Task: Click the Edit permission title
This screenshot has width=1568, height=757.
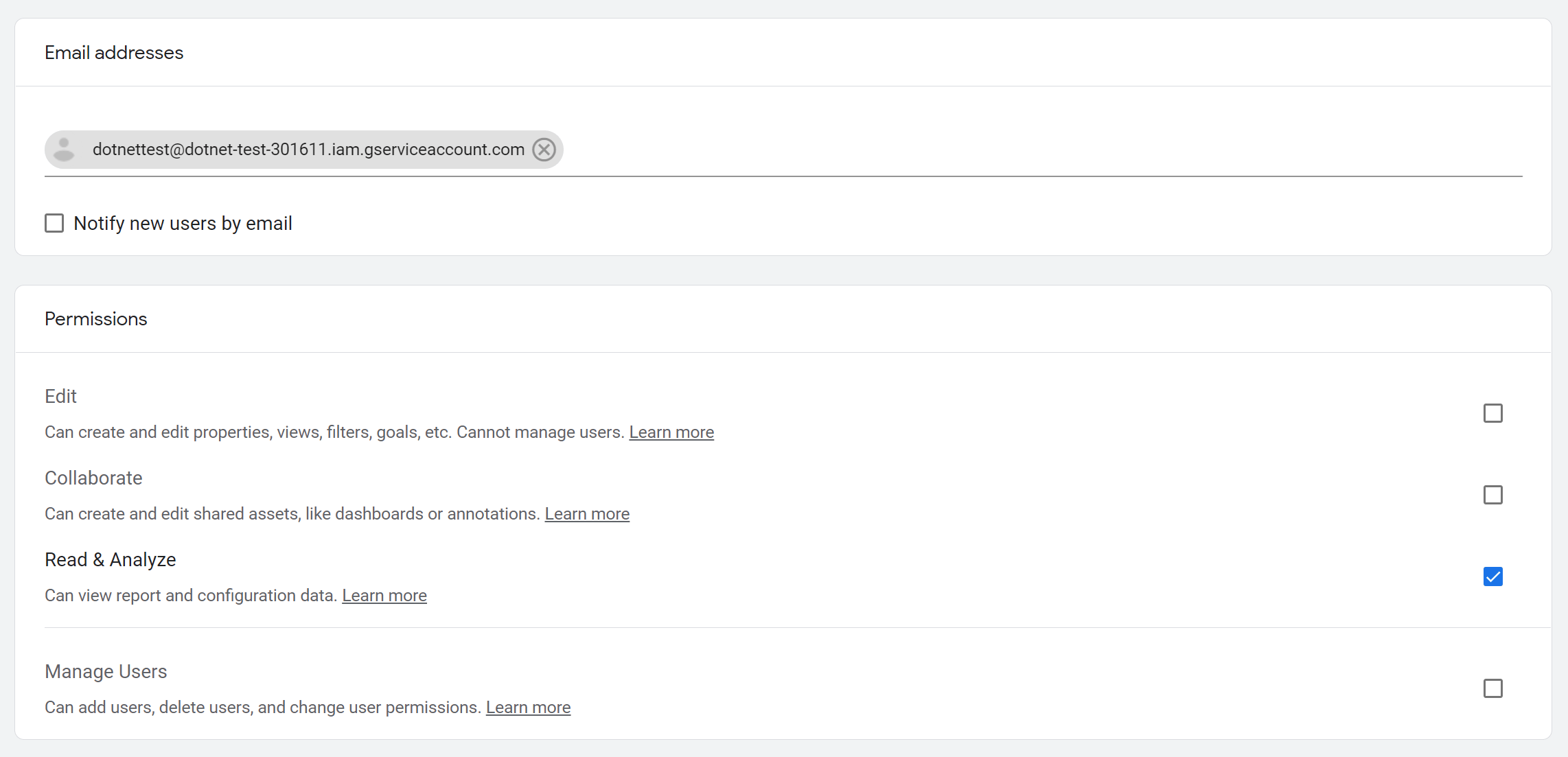Action: tap(60, 397)
